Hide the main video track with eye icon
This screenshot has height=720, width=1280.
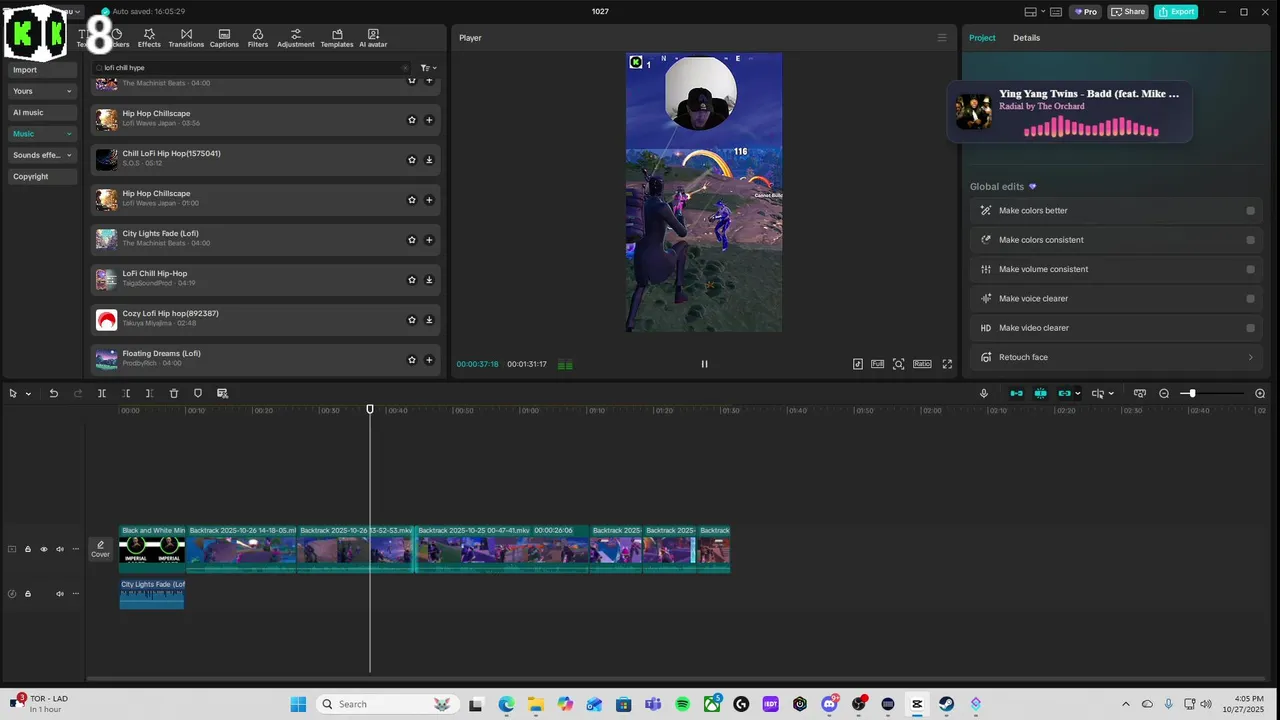click(43, 549)
